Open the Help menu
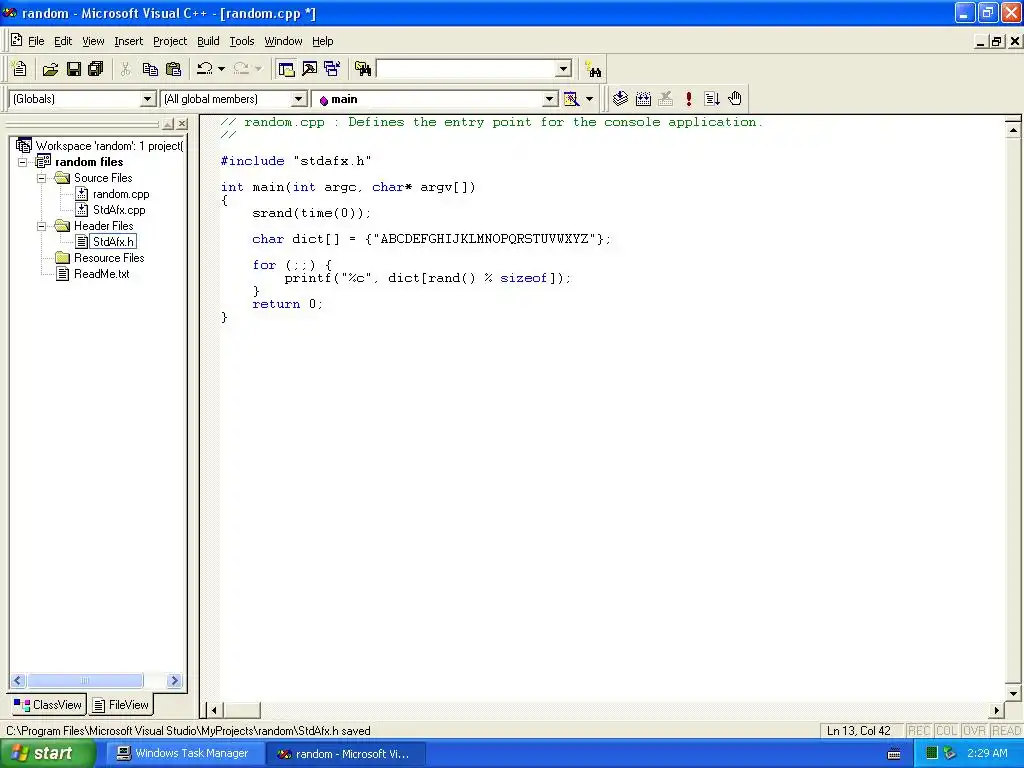 (323, 41)
